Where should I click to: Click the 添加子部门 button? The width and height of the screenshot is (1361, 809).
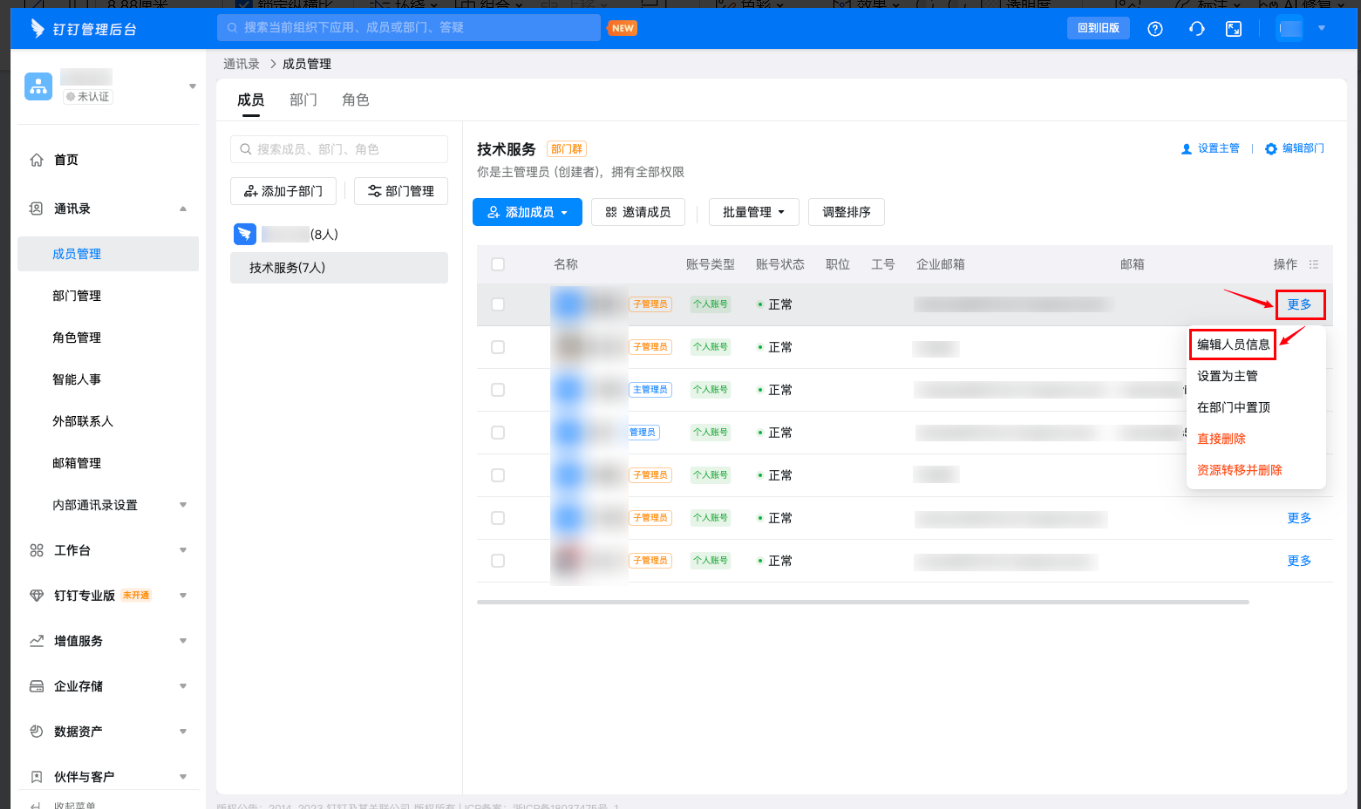(x=283, y=191)
